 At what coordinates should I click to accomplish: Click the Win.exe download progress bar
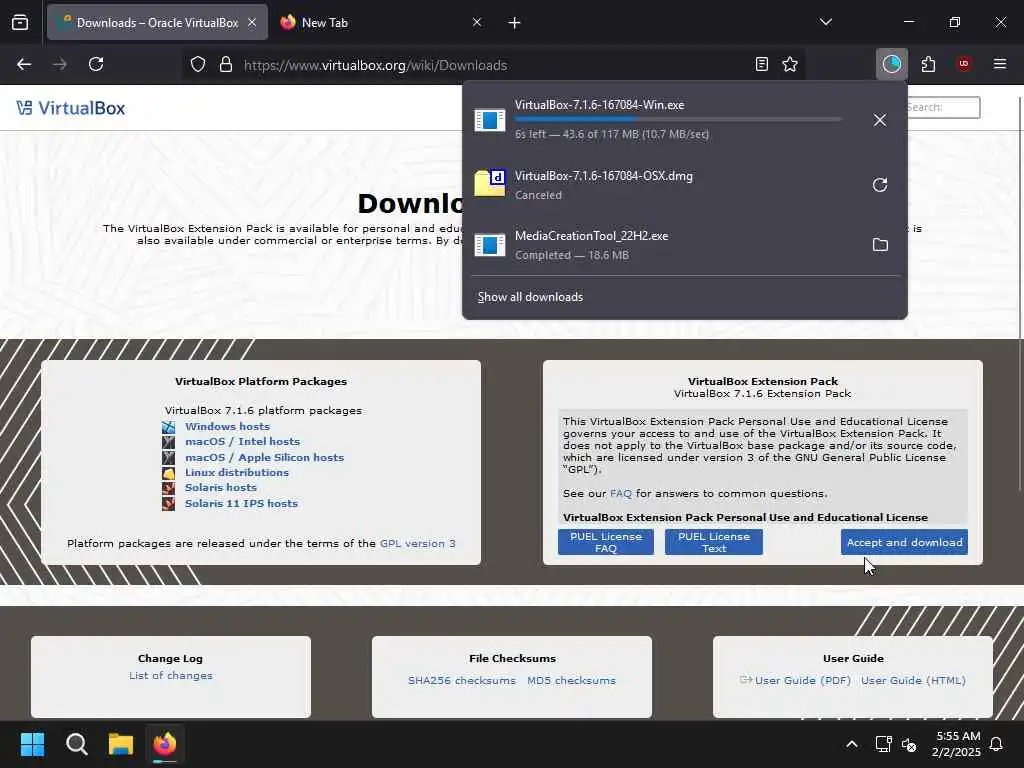click(678, 120)
